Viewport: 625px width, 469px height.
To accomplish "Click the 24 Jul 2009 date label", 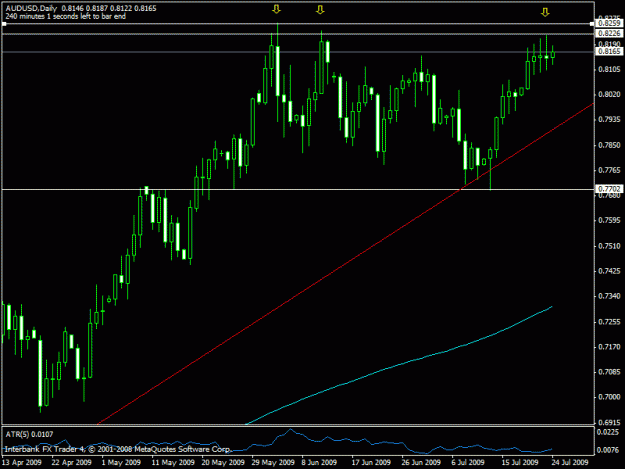I will click(x=570, y=462).
